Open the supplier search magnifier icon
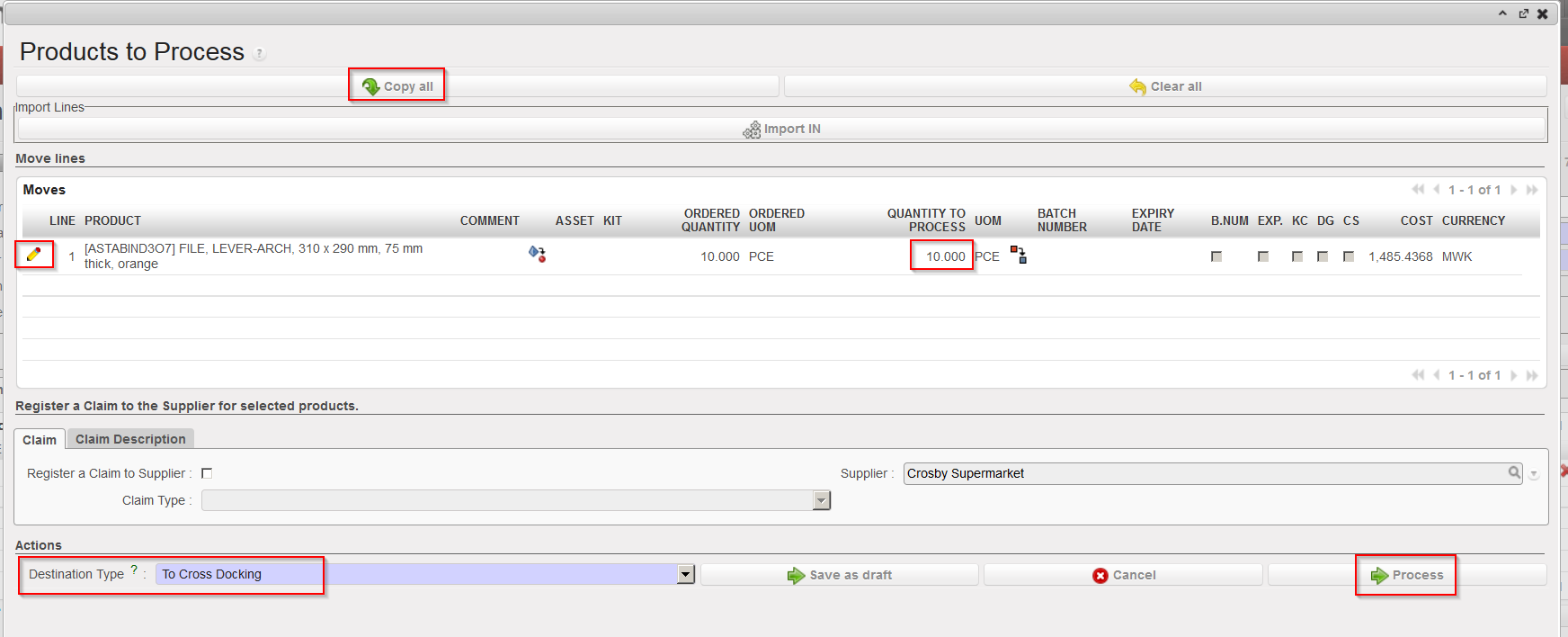The image size is (1568, 637). (x=1514, y=473)
